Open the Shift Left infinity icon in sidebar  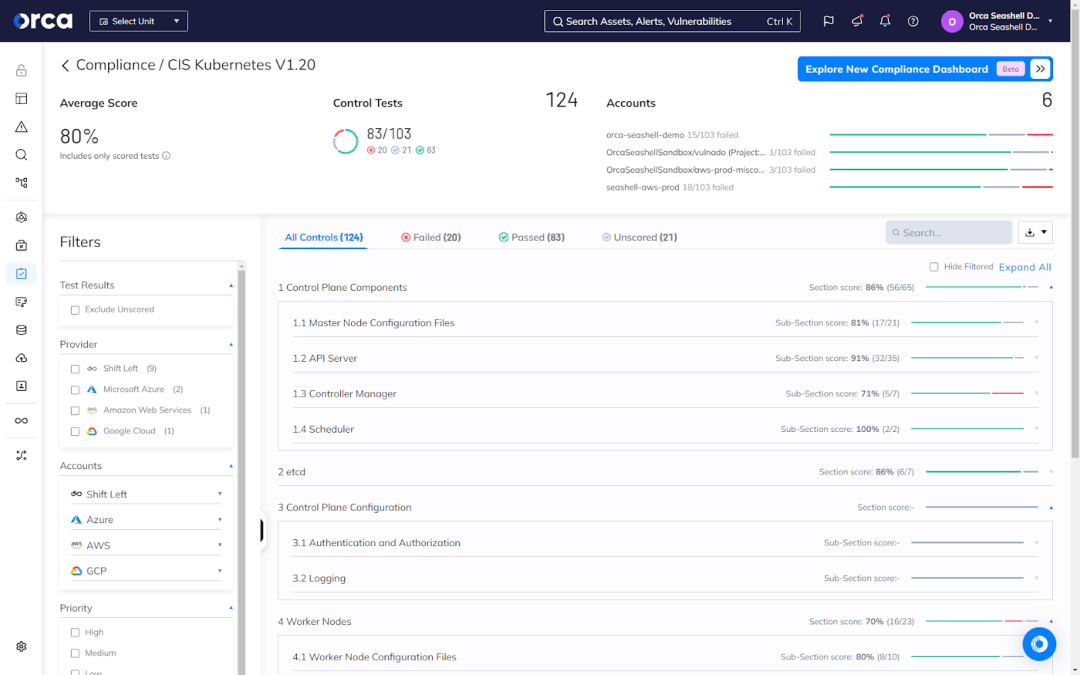(21, 421)
